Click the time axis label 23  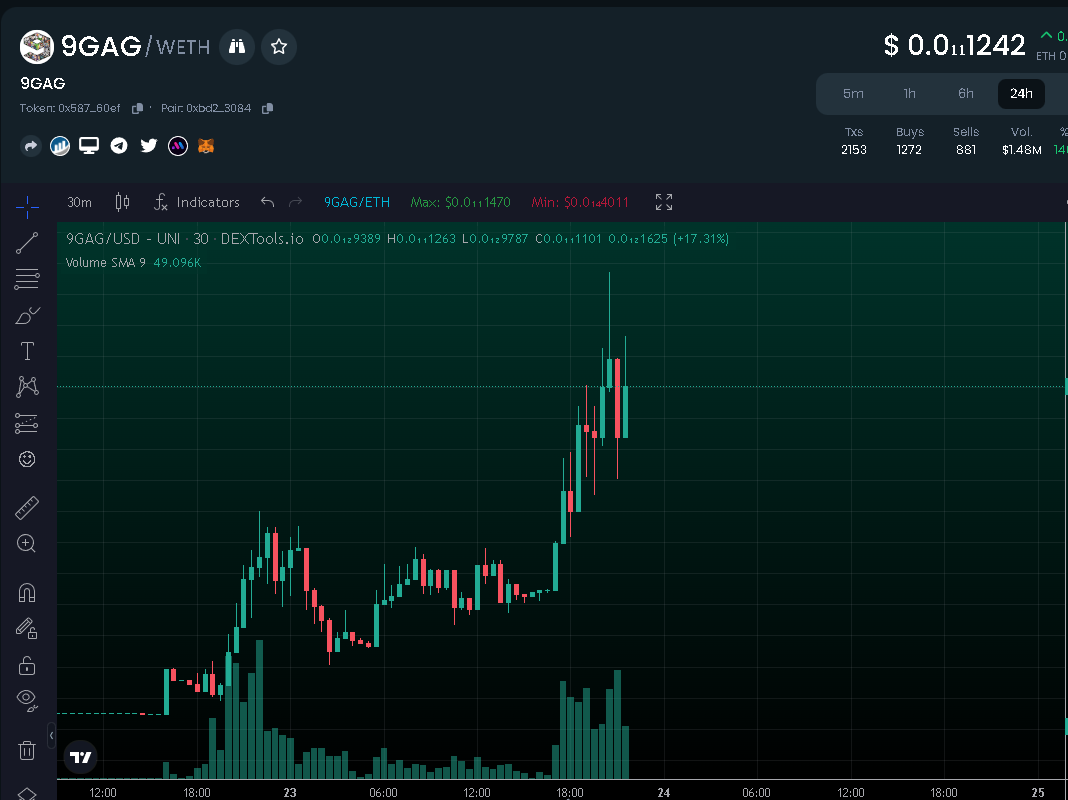pos(290,793)
